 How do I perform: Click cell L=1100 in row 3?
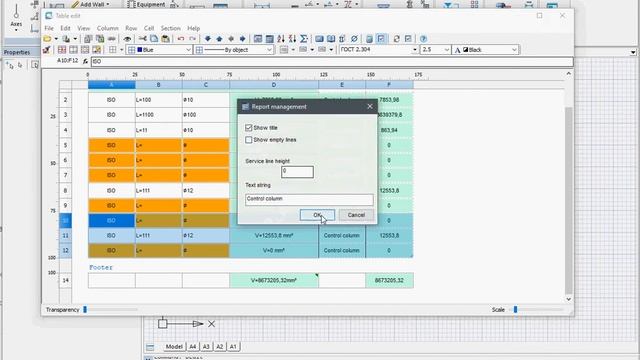pos(158,115)
